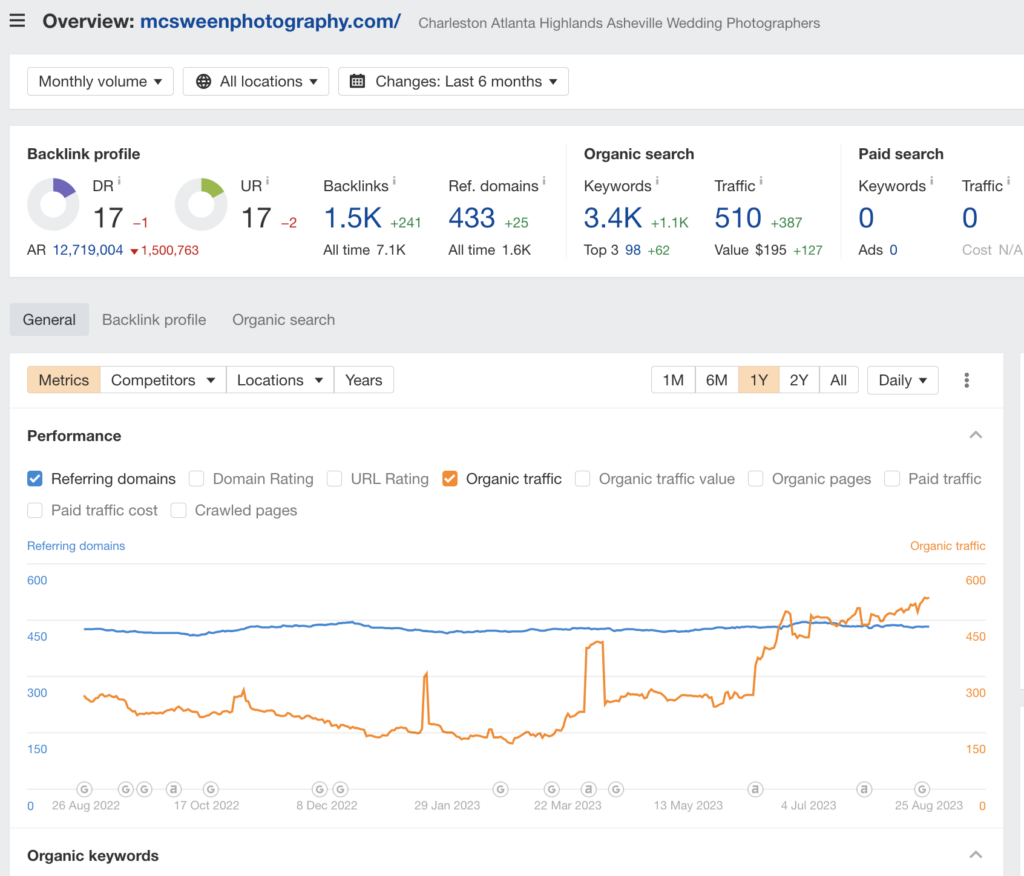
Task: Switch to the Organic search tab
Action: pos(283,319)
